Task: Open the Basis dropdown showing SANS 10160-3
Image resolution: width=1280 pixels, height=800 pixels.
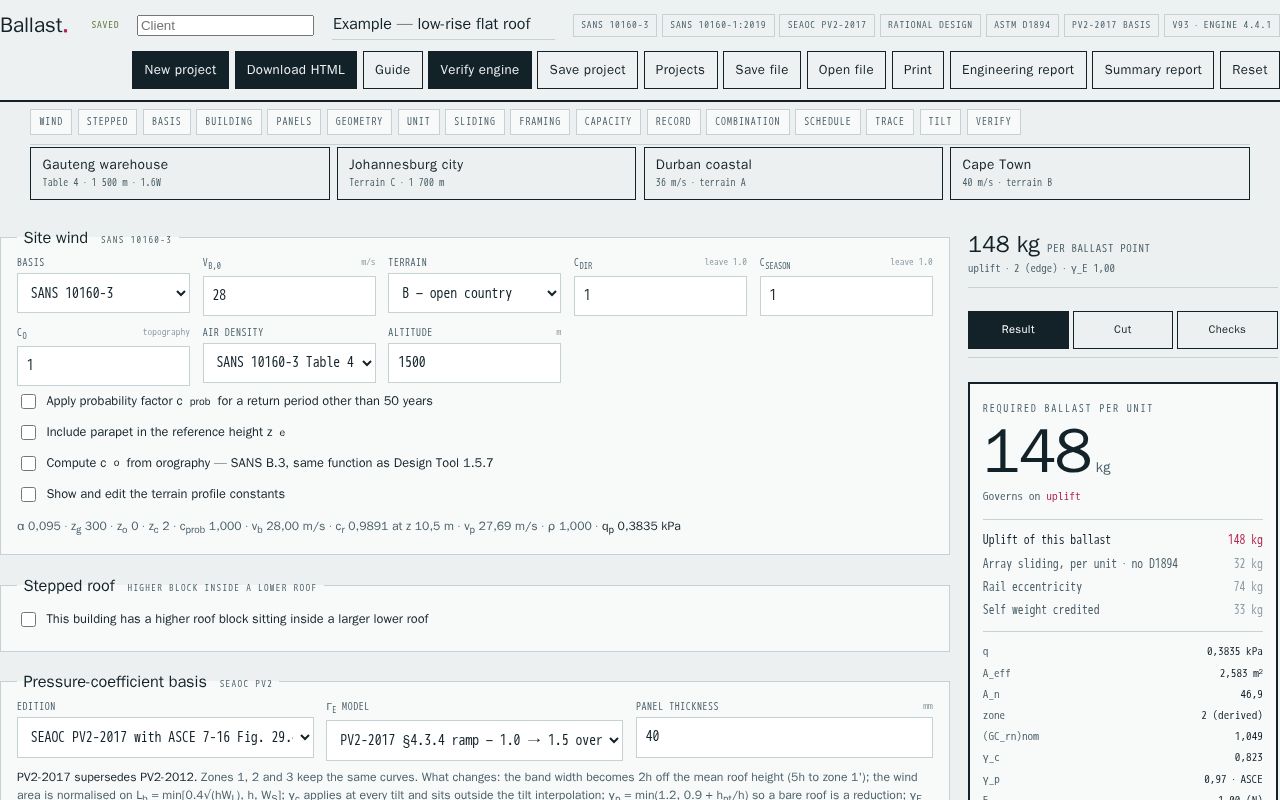Action: pos(103,293)
